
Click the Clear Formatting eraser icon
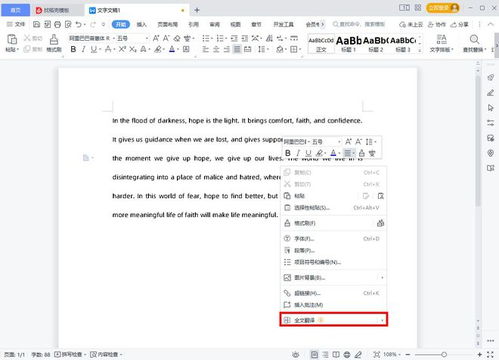click(177, 38)
